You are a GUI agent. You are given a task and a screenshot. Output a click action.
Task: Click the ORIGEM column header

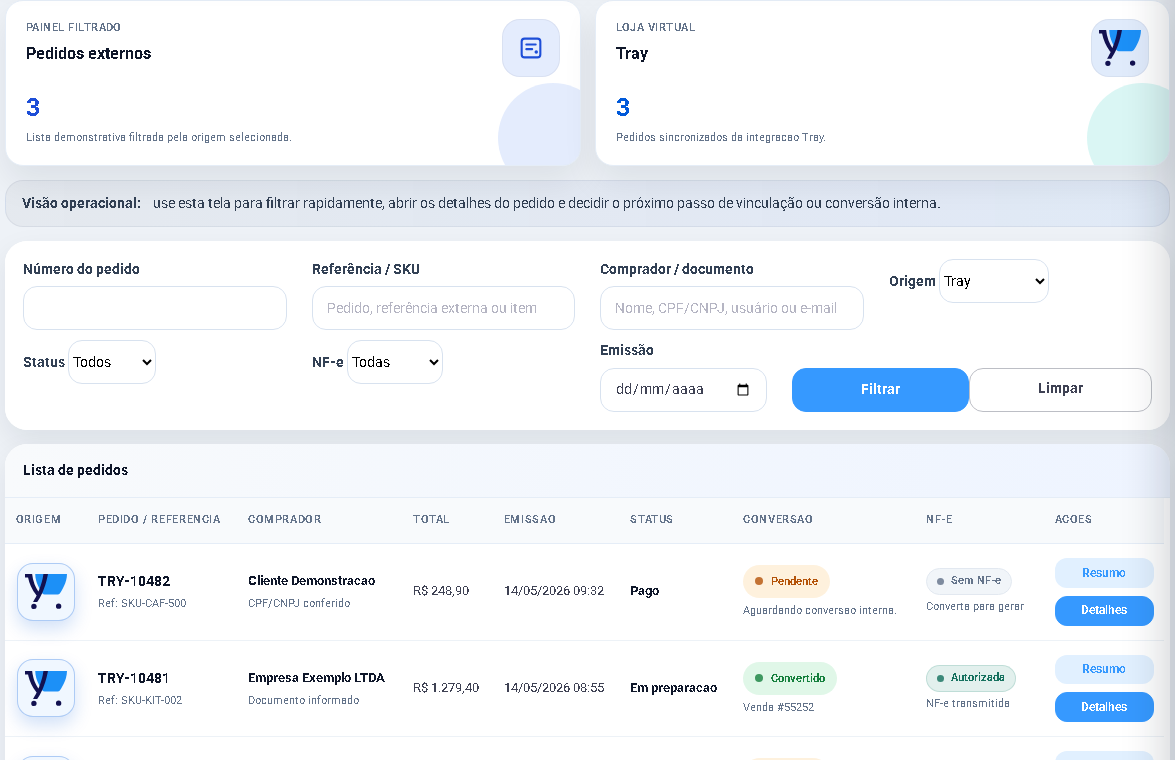click(x=38, y=519)
